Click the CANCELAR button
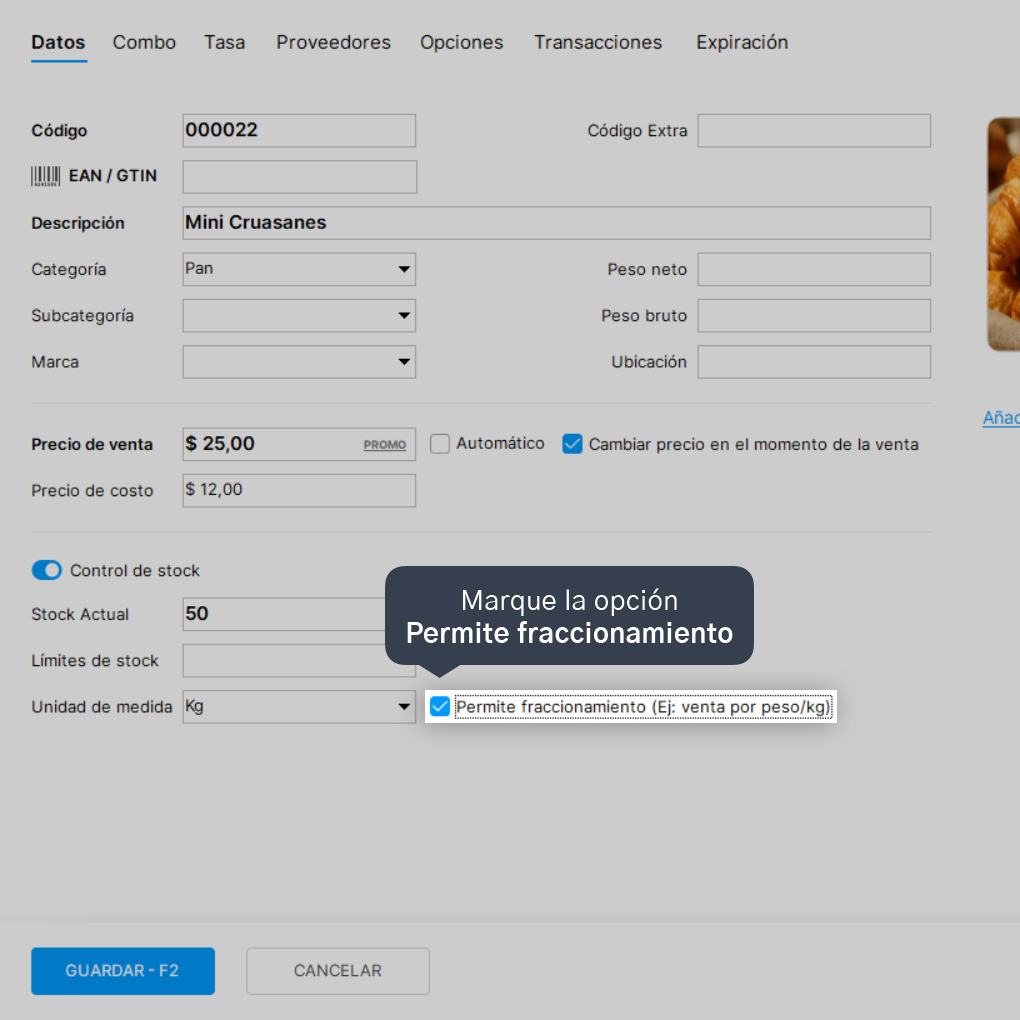This screenshot has height=1020, width=1020. click(x=338, y=971)
